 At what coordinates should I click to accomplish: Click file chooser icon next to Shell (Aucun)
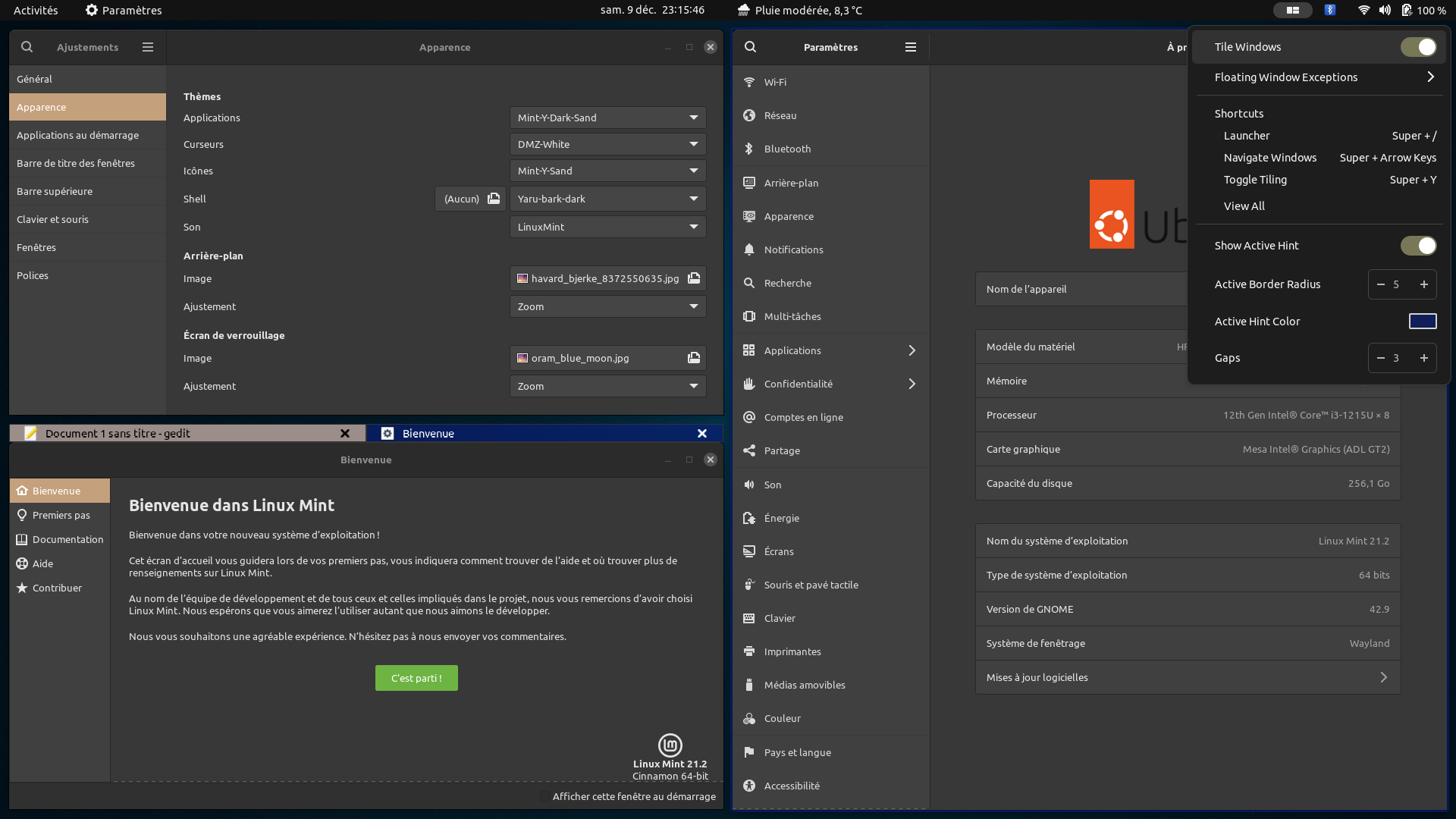(494, 199)
